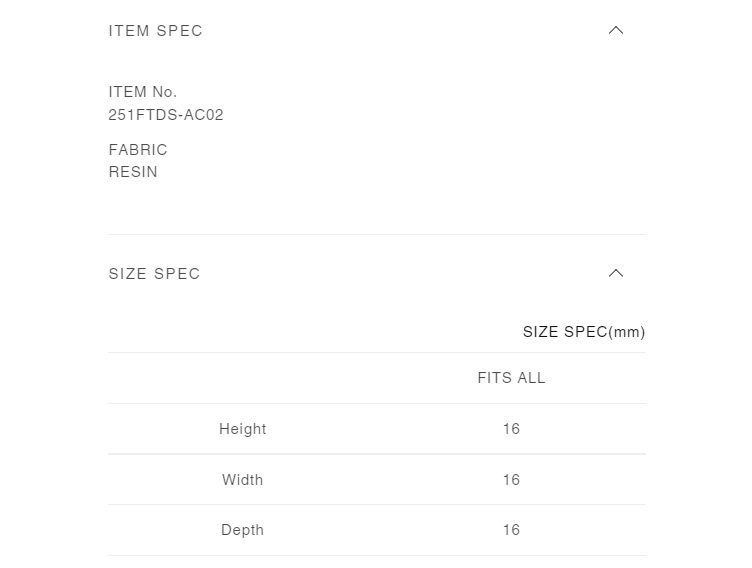Click the Width value 16
The height and width of the screenshot is (568, 752).
tap(511, 480)
